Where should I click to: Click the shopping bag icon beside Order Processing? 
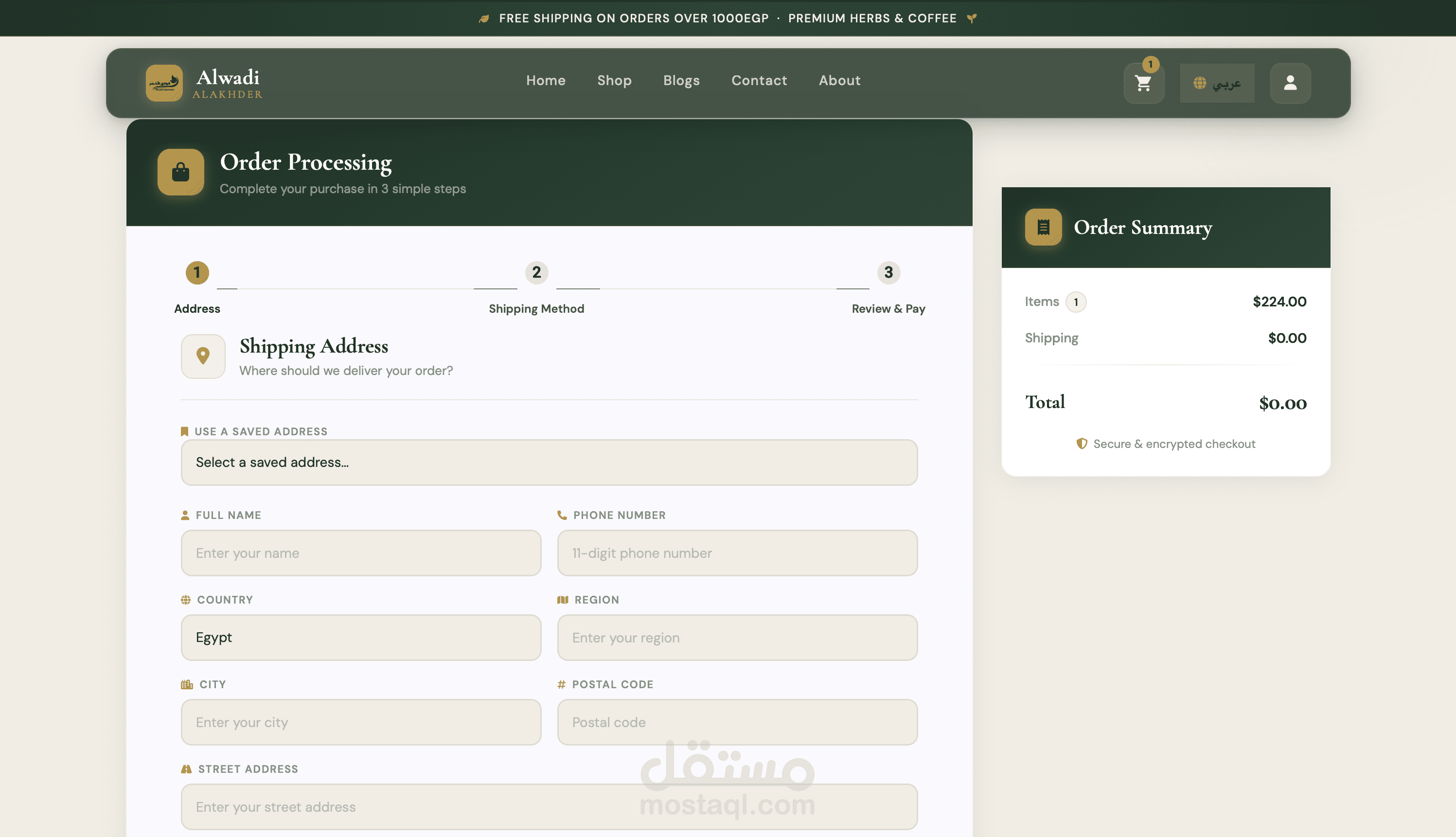click(x=180, y=172)
